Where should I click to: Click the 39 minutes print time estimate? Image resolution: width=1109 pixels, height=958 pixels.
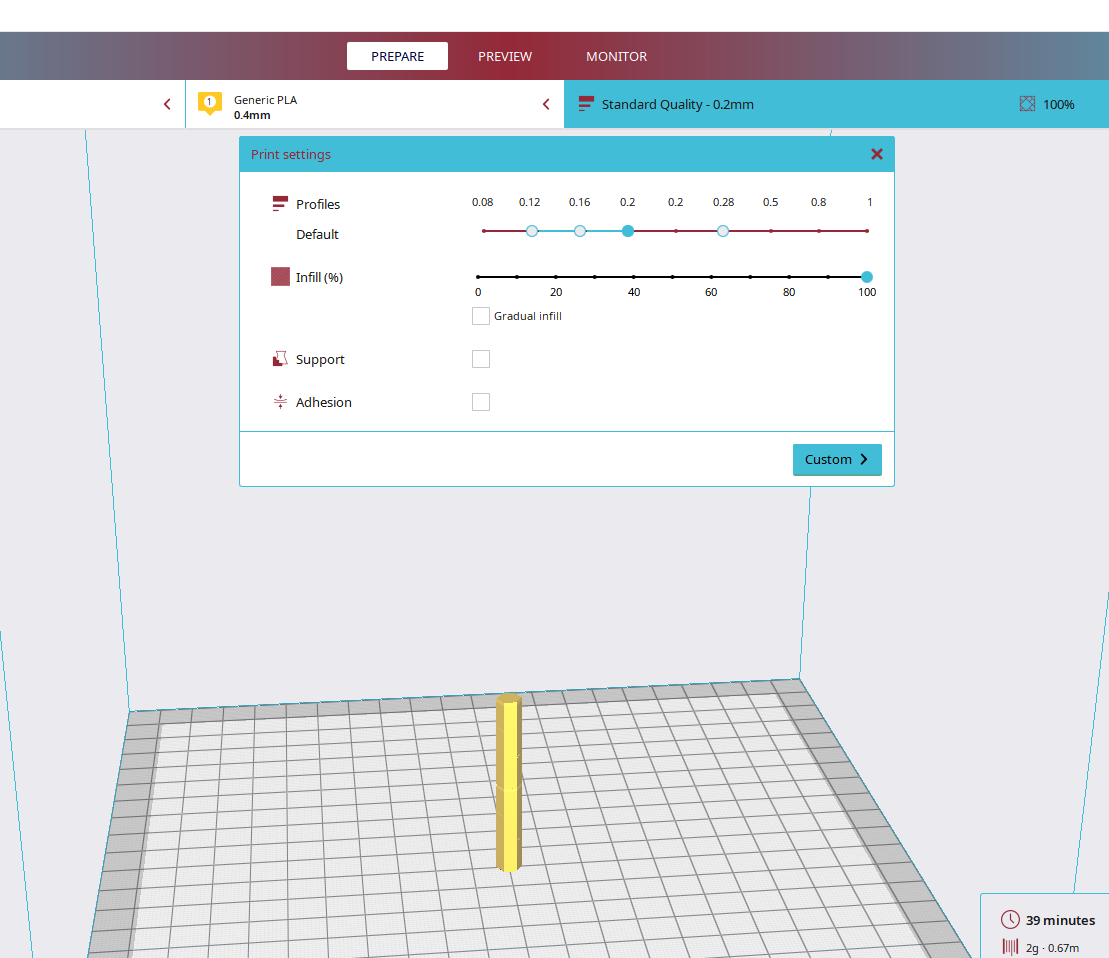(x=1060, y=920)
